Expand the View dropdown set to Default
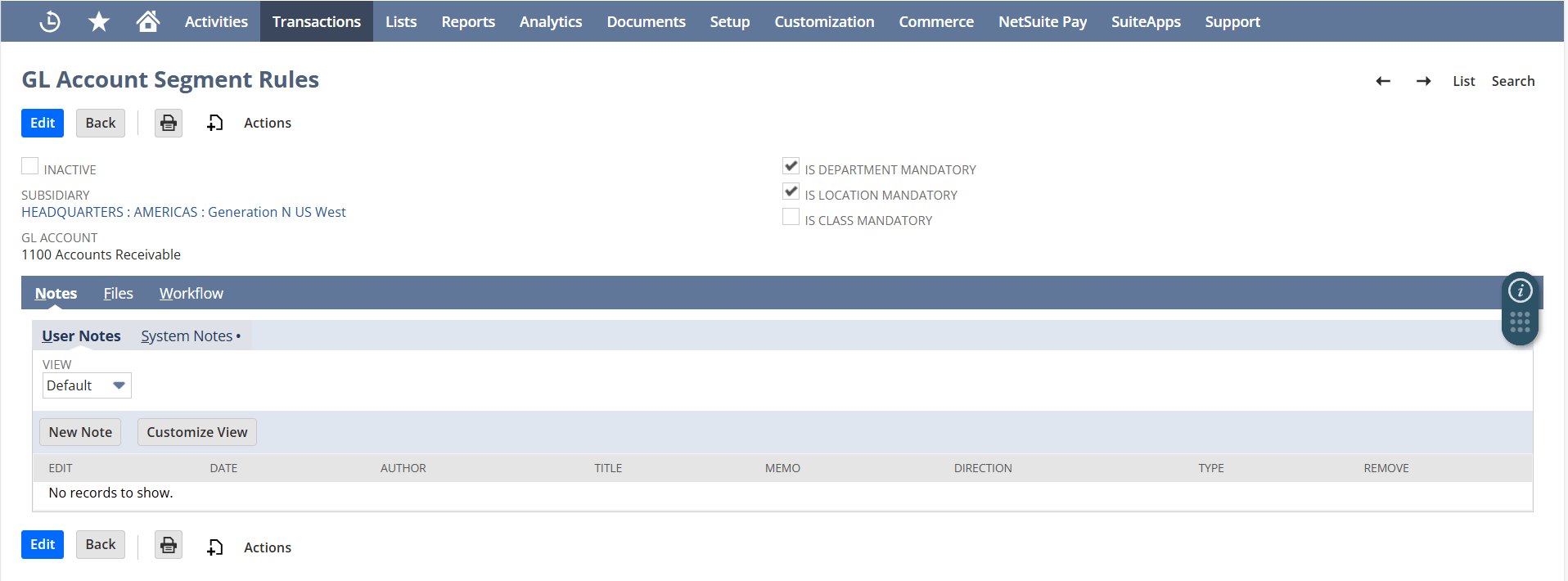 (x=87, y=385)
